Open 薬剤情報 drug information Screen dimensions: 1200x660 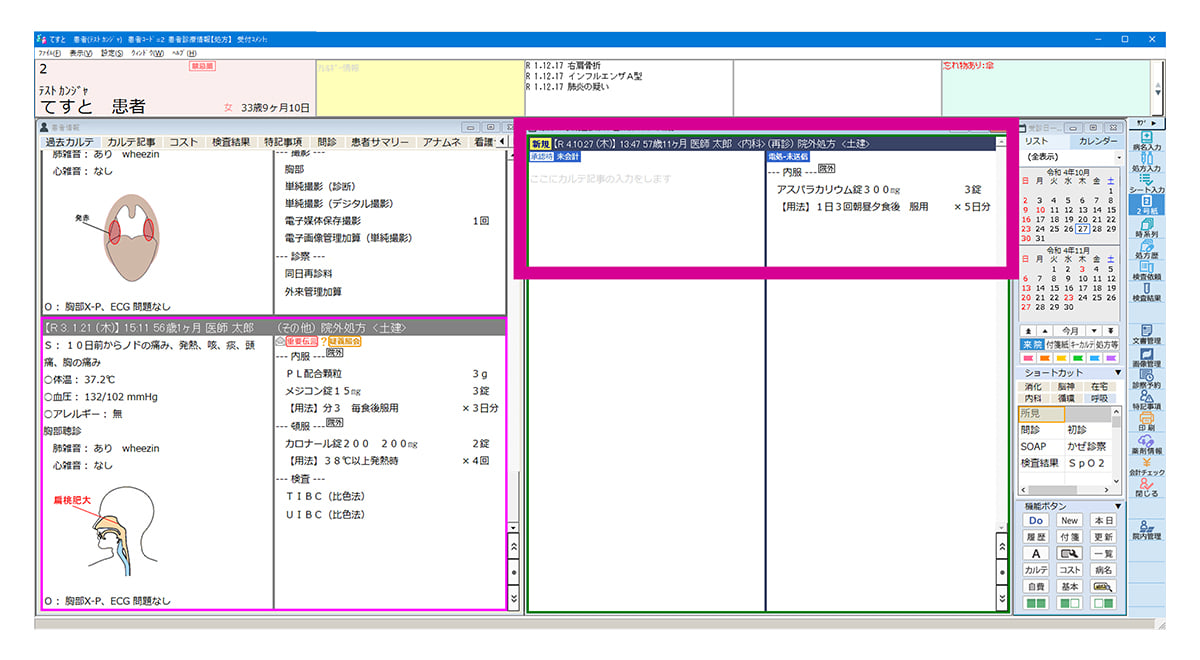pyautogui.click(x=1146, y=443)
